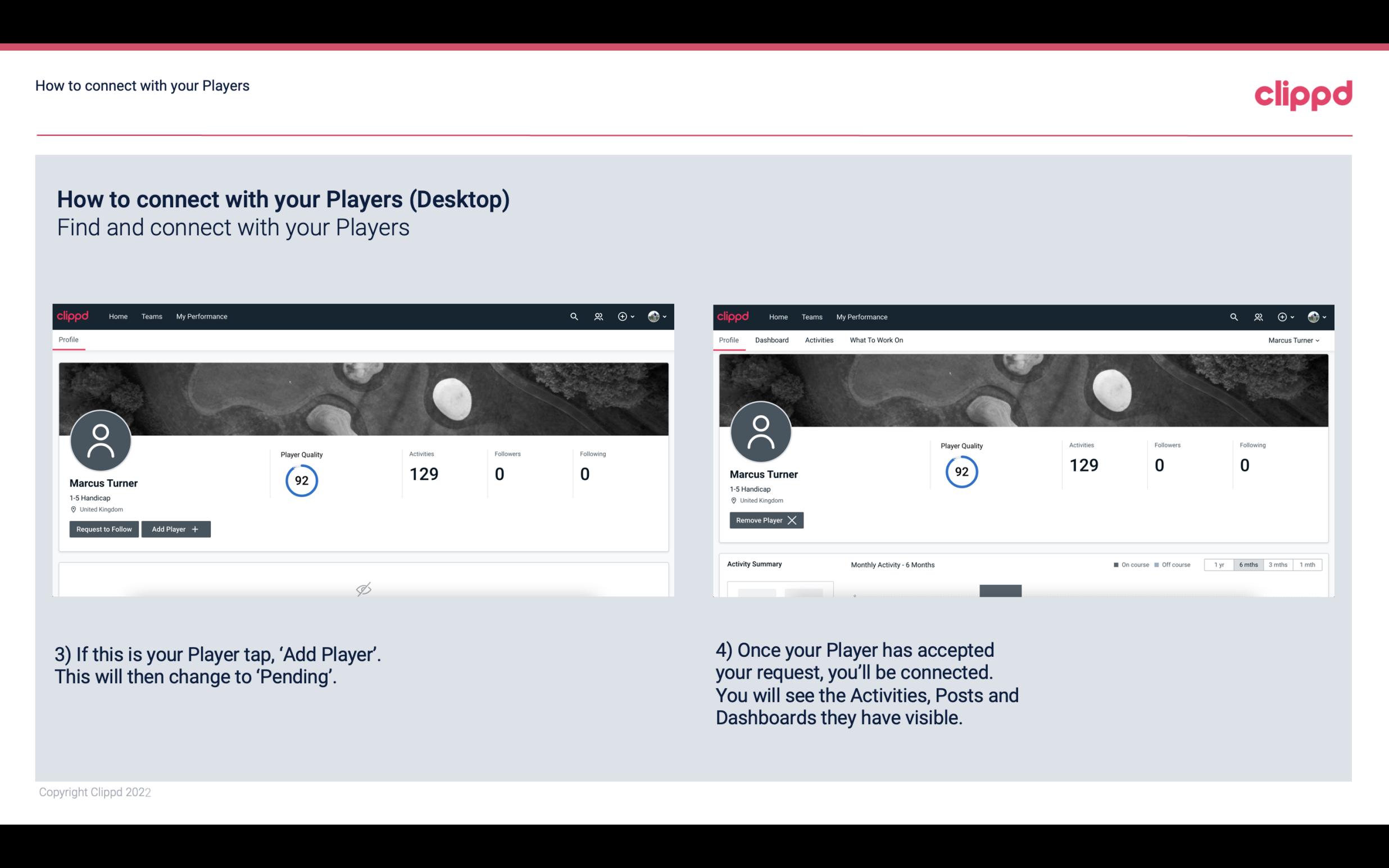Viewport: 1389px width, 868px height.
Task: Click the Add Player button
Action: [x=175, y=528]
